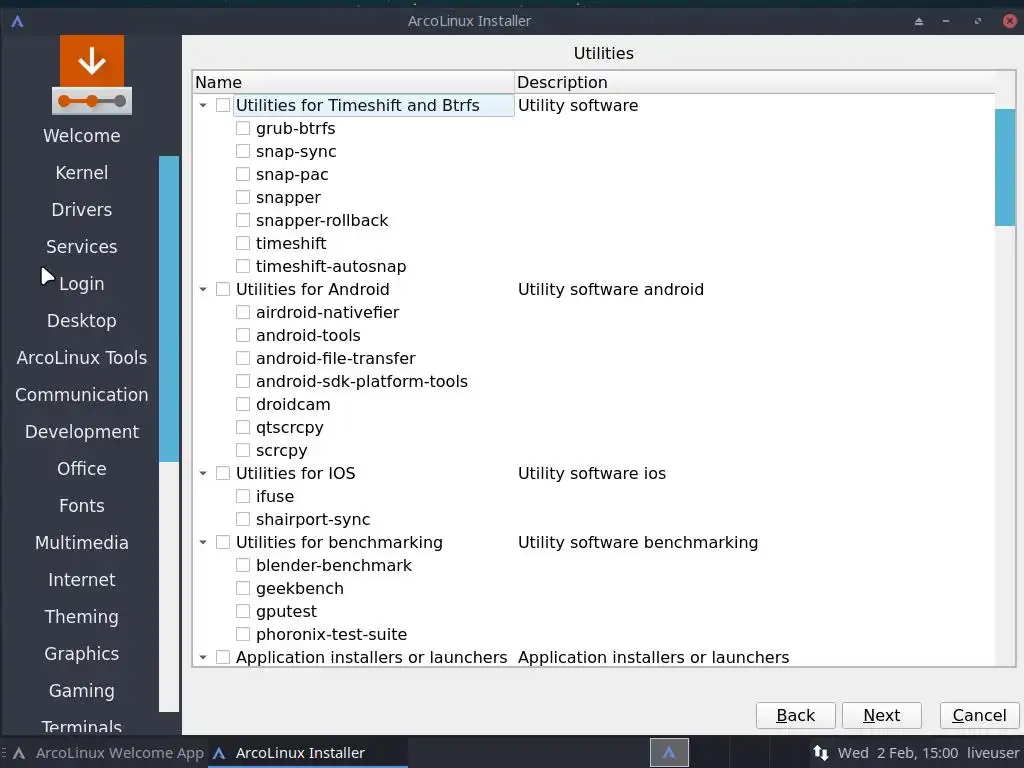Collapse the Application installers or launchers group

pos(203,657)
